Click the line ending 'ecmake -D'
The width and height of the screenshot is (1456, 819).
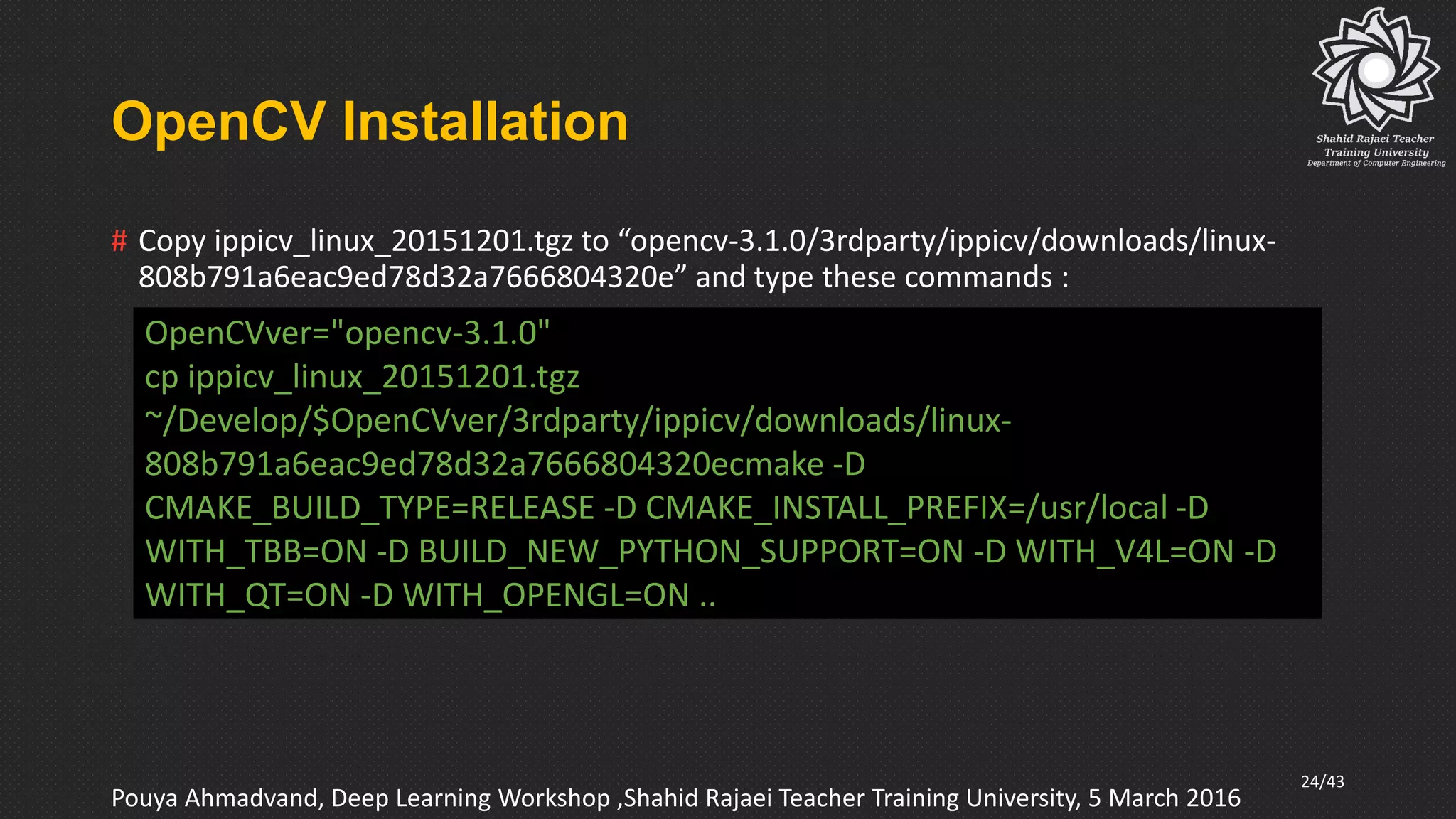point(505,464)
